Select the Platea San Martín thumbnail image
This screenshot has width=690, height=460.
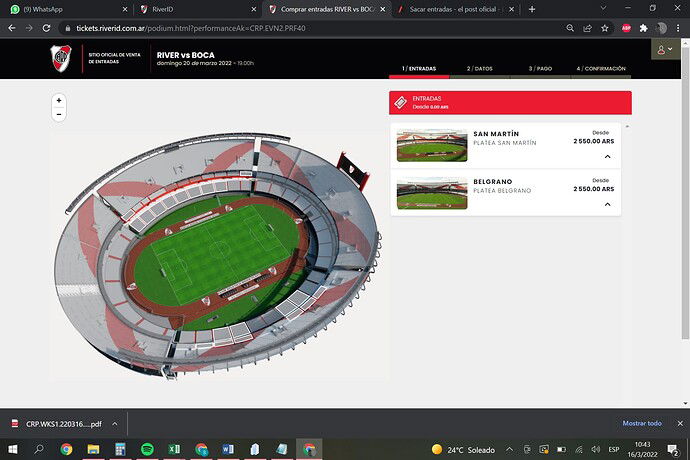tap(431, 145)
